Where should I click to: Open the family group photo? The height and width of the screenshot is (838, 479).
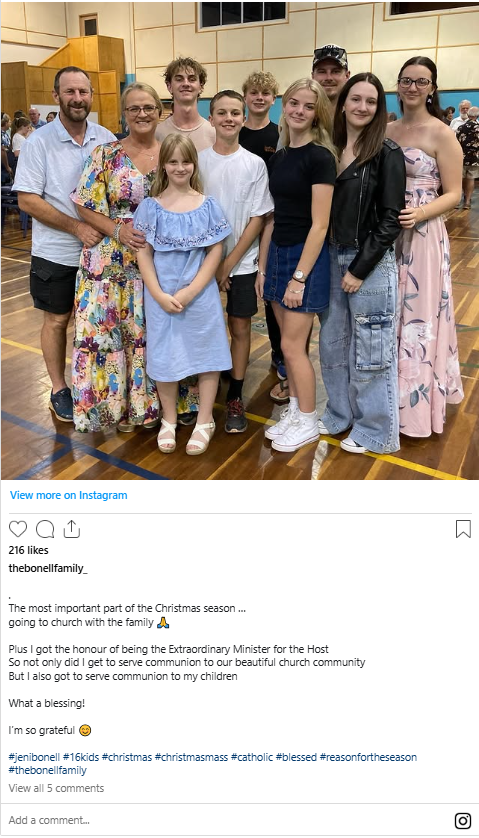coord(240,240)
